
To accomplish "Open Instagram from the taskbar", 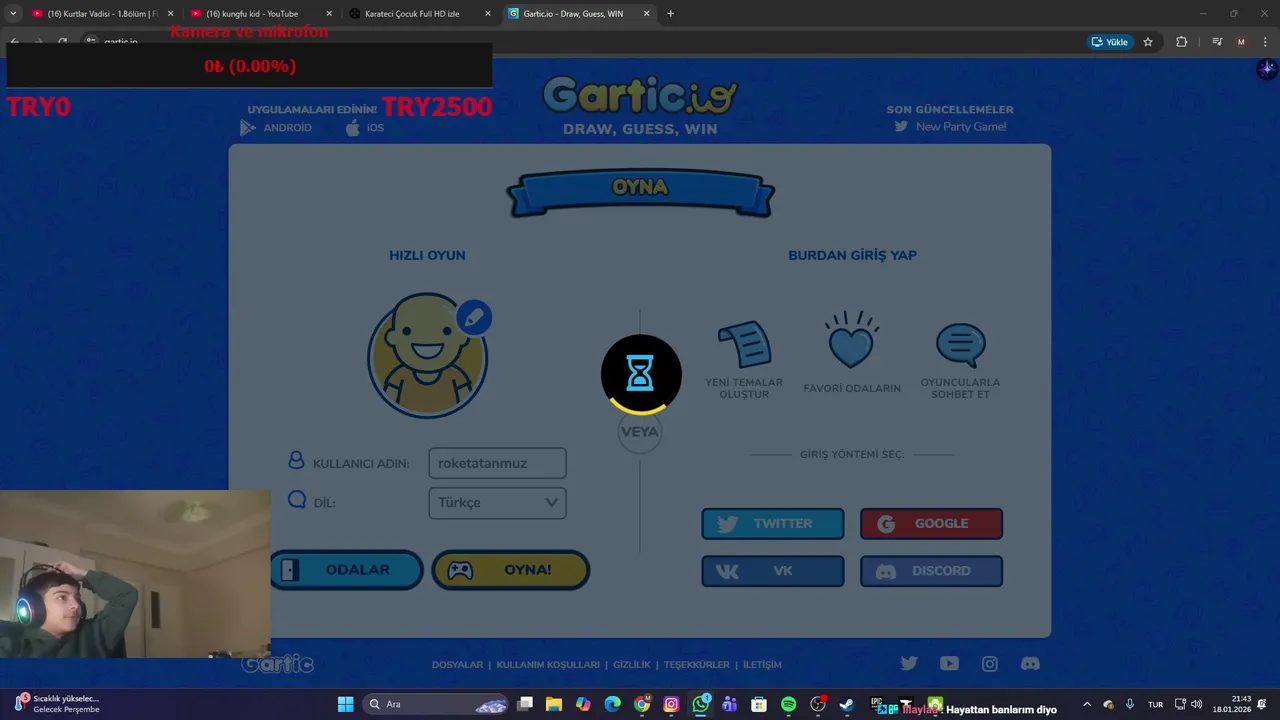I will pyautogui.click(x=671, y=705).
